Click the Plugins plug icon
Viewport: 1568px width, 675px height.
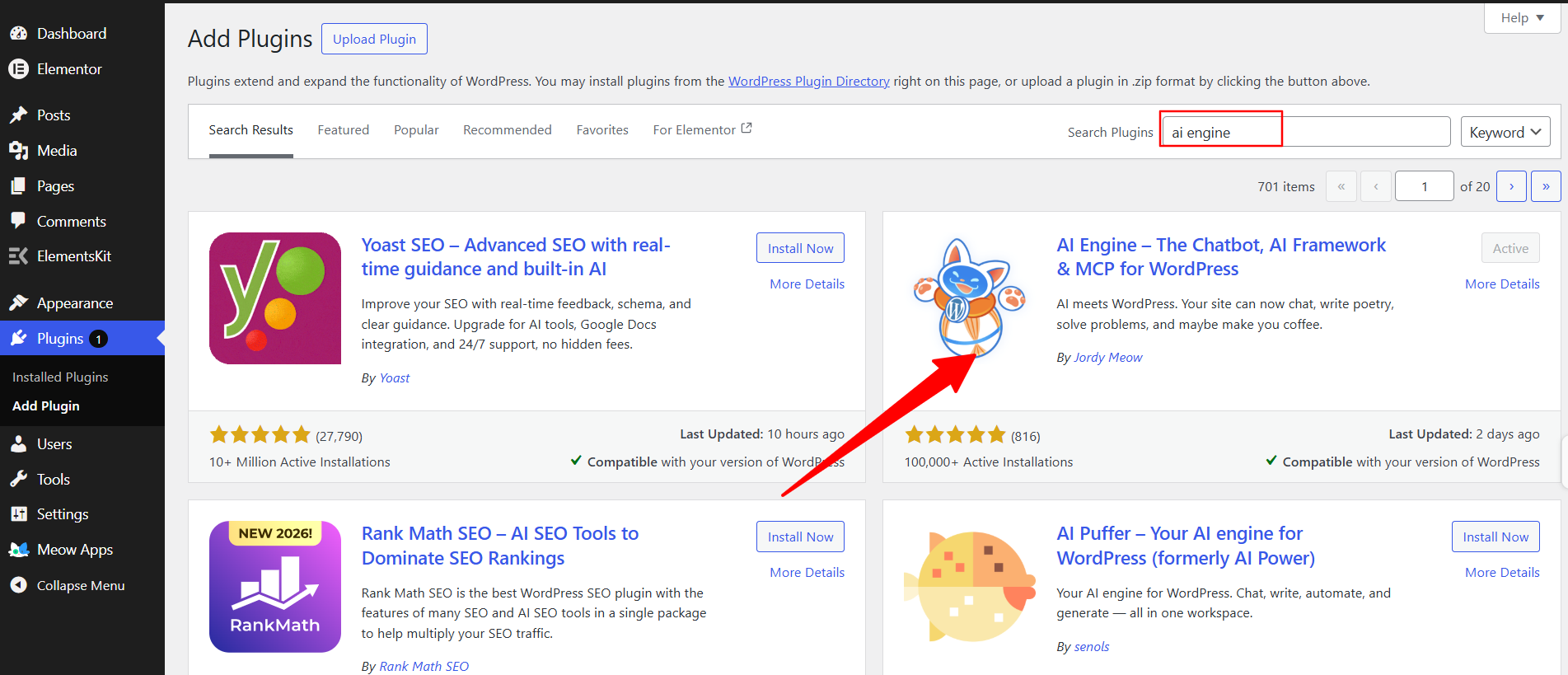[18, 339]
